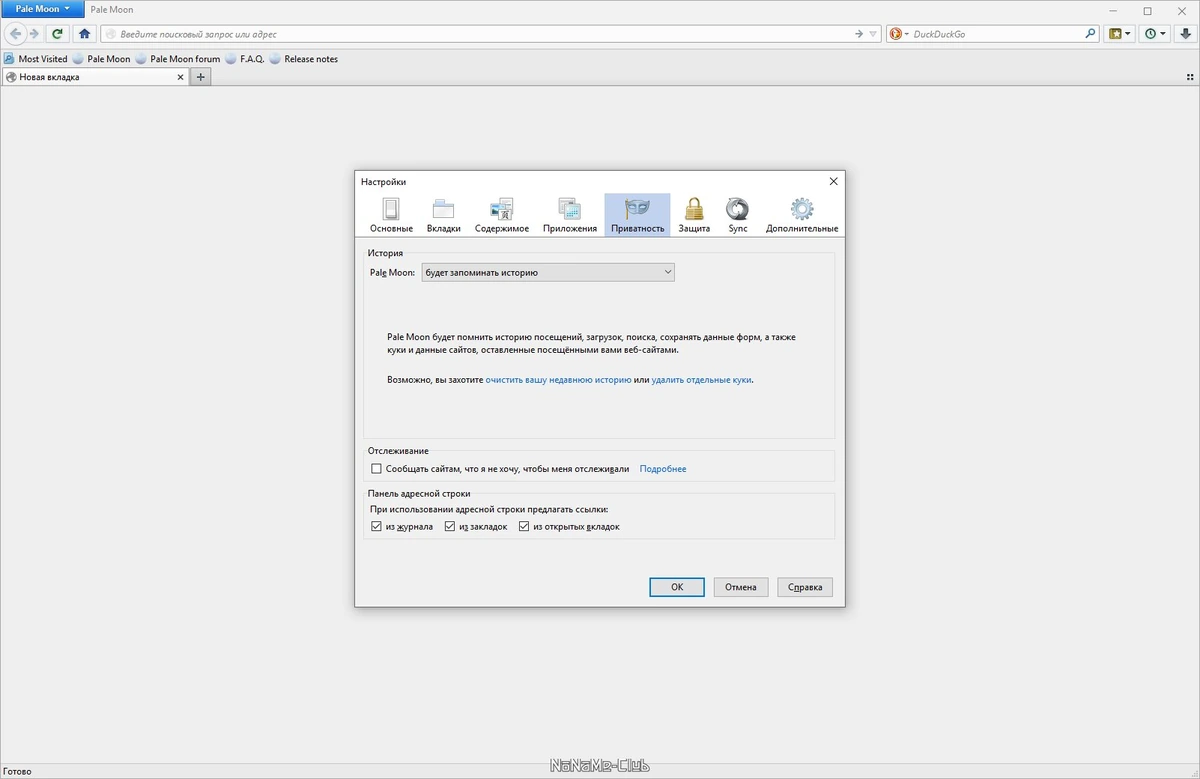Image resolution: width=1200 pixels, height=779 pixels.
Task: Open a new tab with plus button
Action: click(201, 77)
